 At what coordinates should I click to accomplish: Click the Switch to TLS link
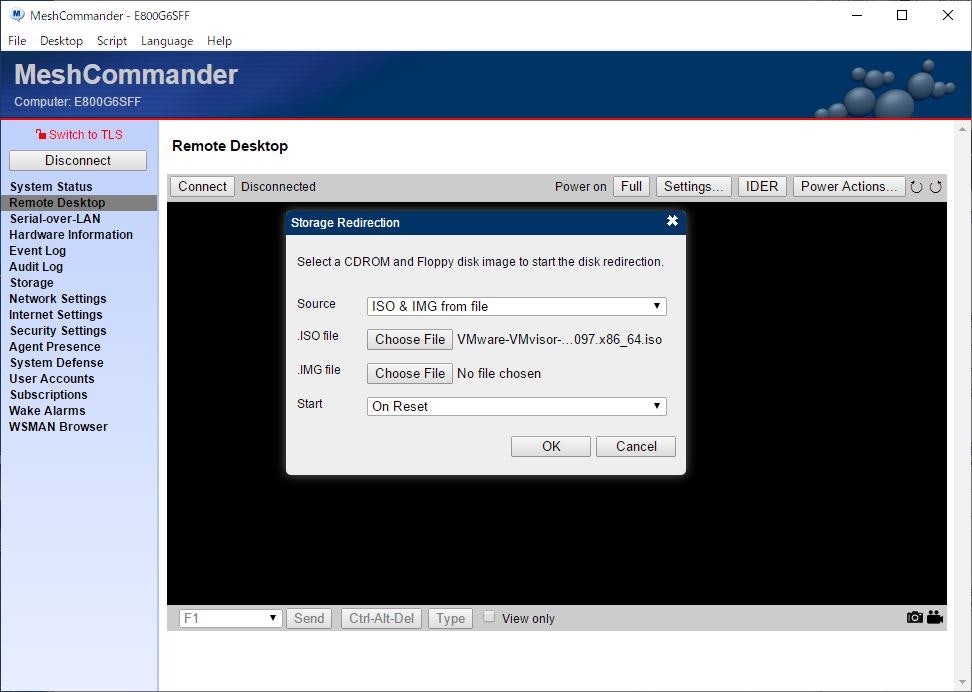[x=79, y=135]
